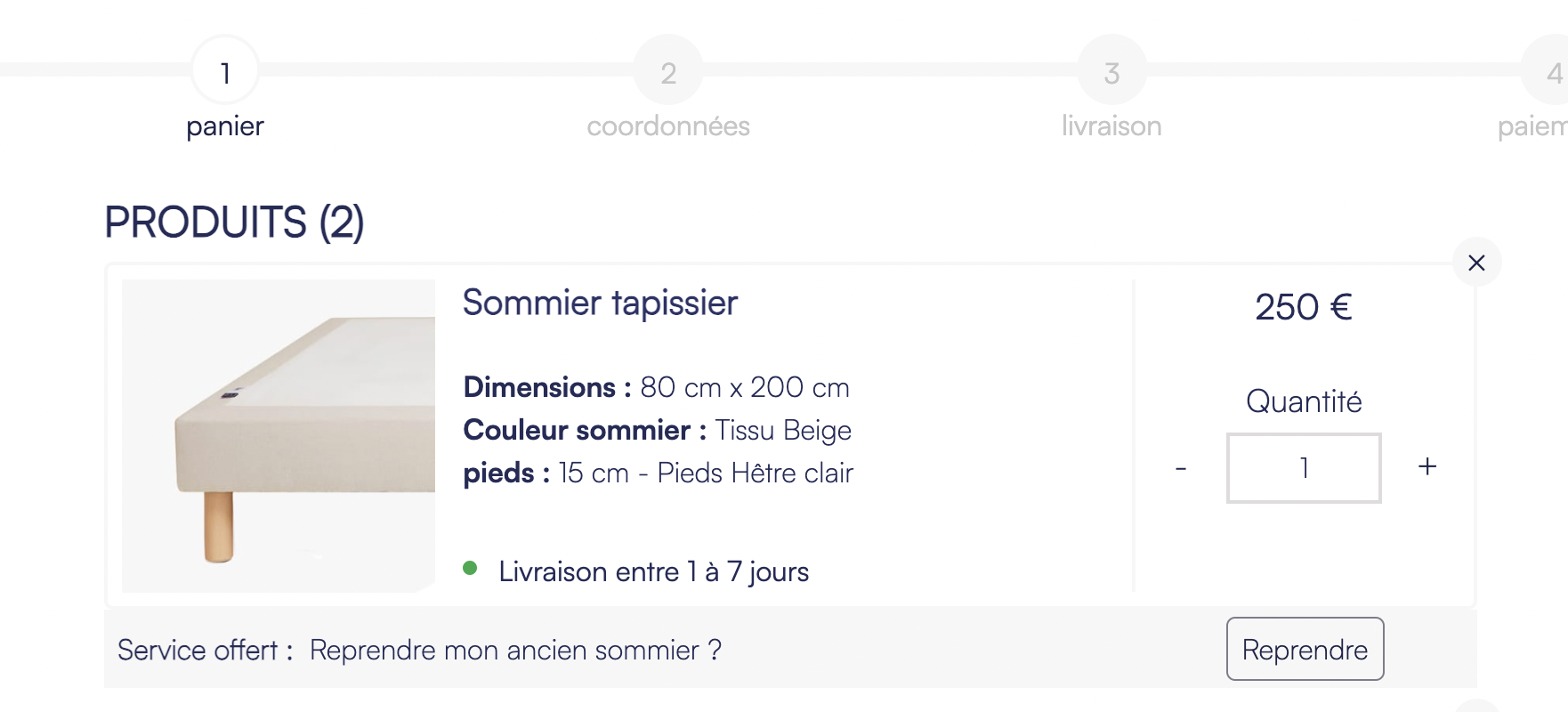Open the panier step label
Screen dimensions: 1568x712
[225, 126]
